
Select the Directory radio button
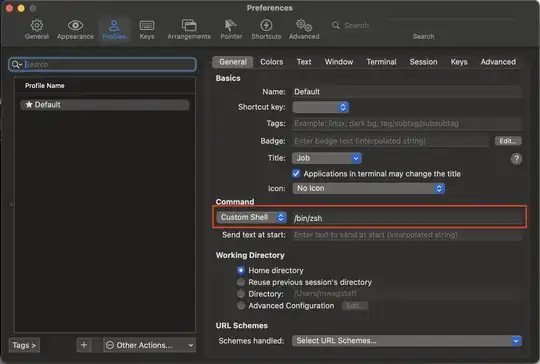241,294
